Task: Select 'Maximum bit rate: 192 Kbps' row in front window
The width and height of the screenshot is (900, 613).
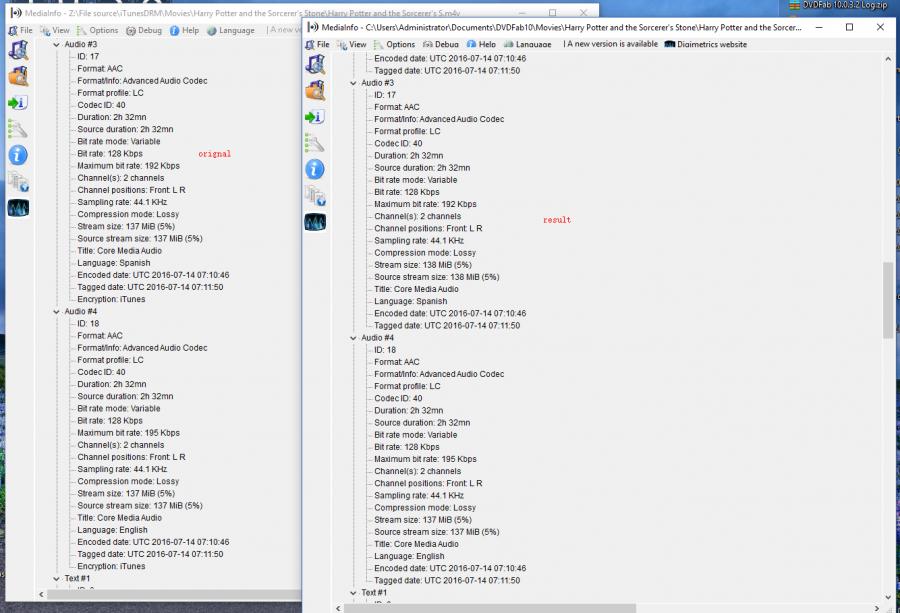Action: tap(425, 204)
